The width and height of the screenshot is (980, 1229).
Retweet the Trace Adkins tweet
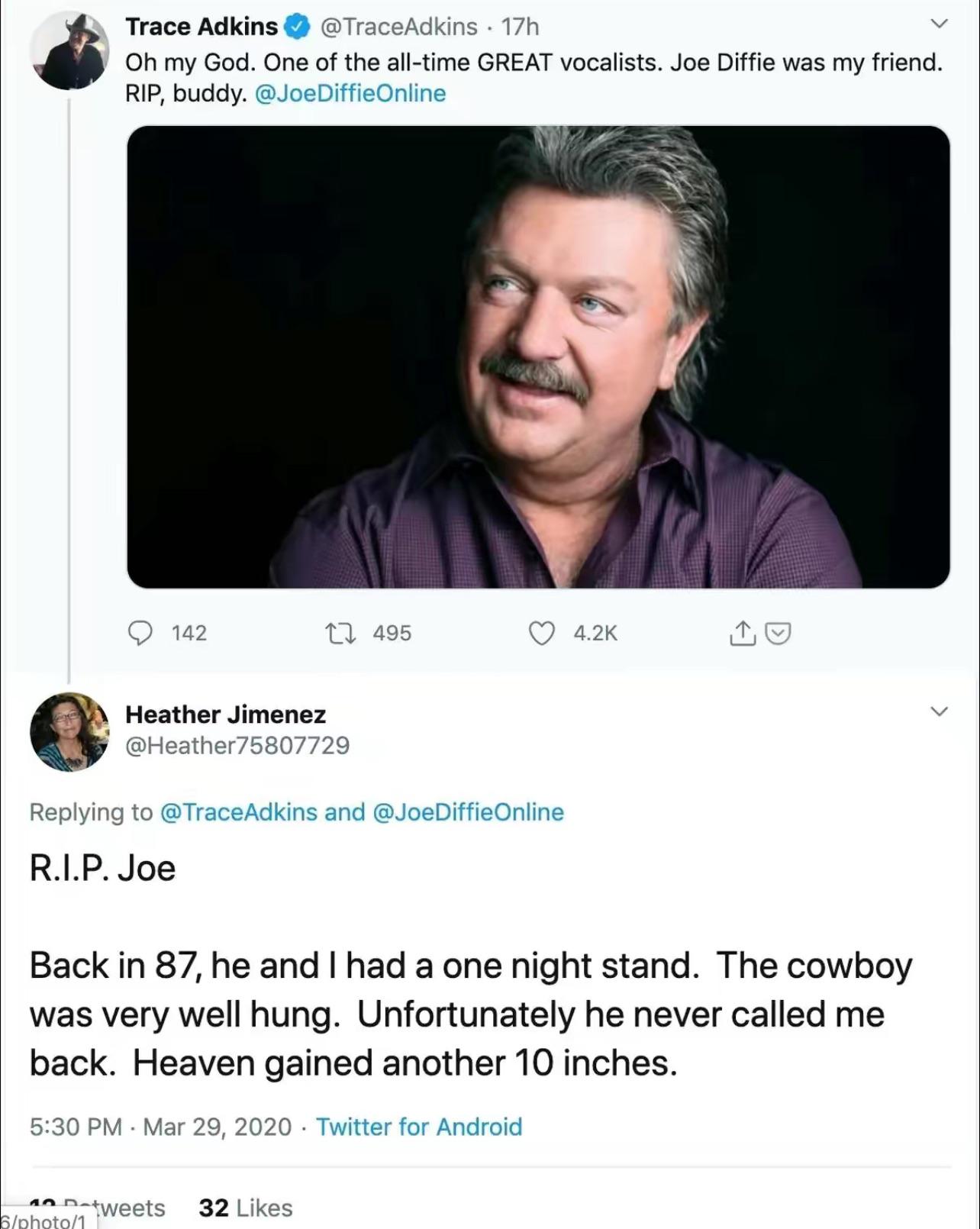(340, 633)
